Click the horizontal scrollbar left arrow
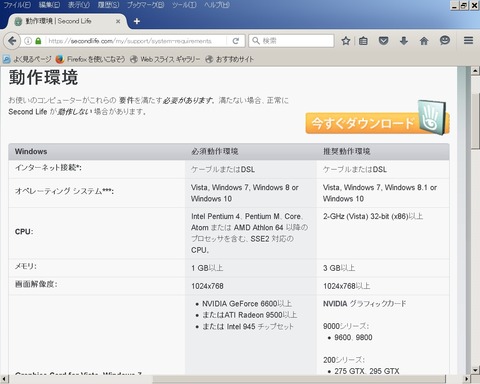 (x=4, y=379)
